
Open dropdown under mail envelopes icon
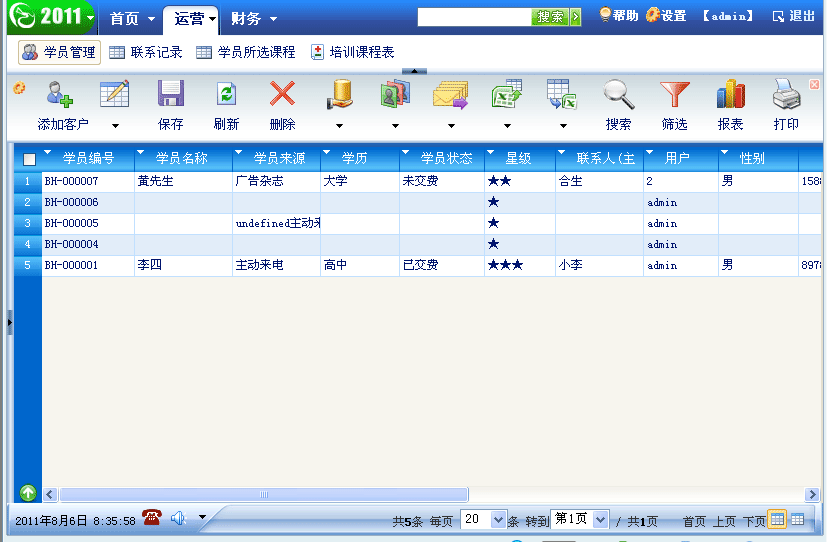[x=451, y=126]
